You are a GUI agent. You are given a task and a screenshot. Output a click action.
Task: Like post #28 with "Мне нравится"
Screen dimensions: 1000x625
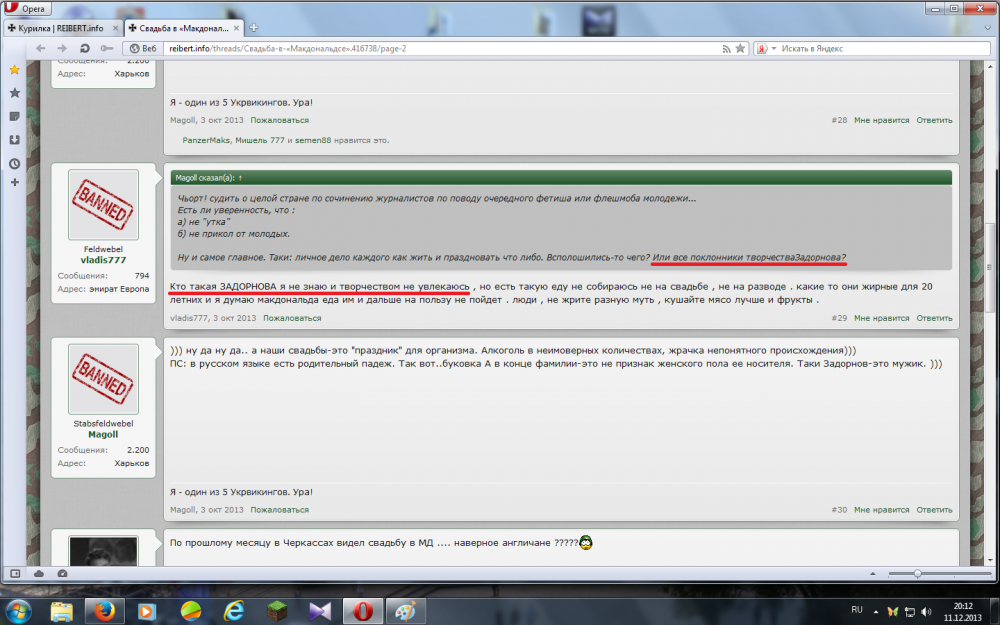(x=881, y=120)
